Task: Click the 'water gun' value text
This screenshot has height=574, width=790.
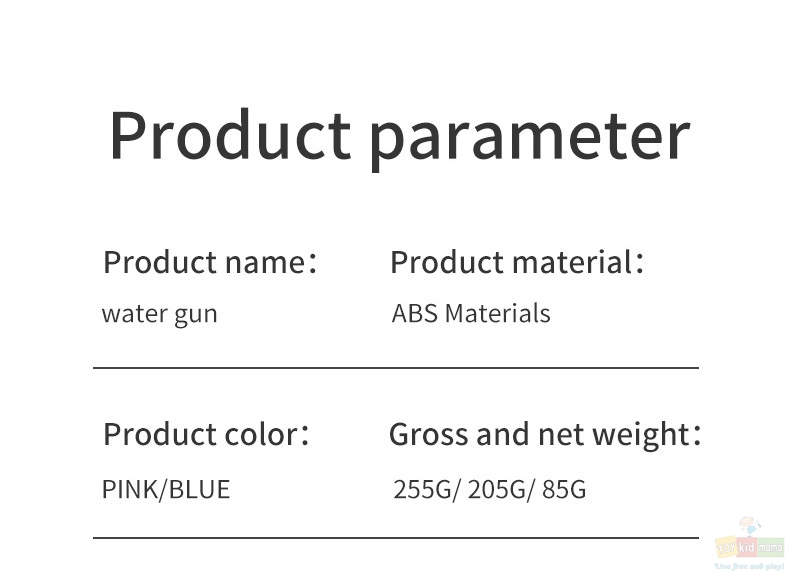Action: click(159, 314)
